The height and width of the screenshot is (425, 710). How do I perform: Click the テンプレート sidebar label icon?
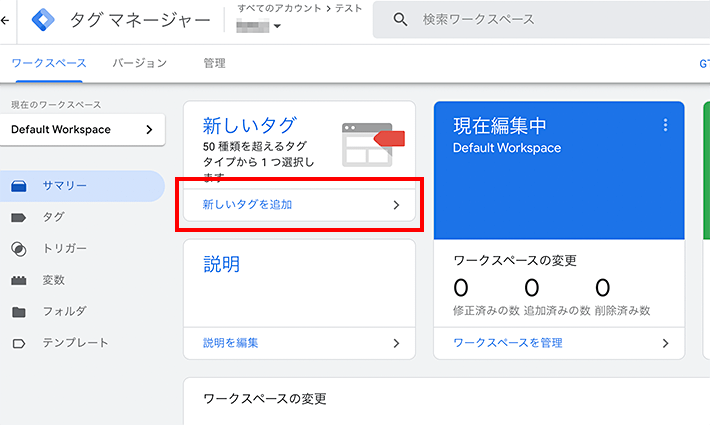click(19, 344)
